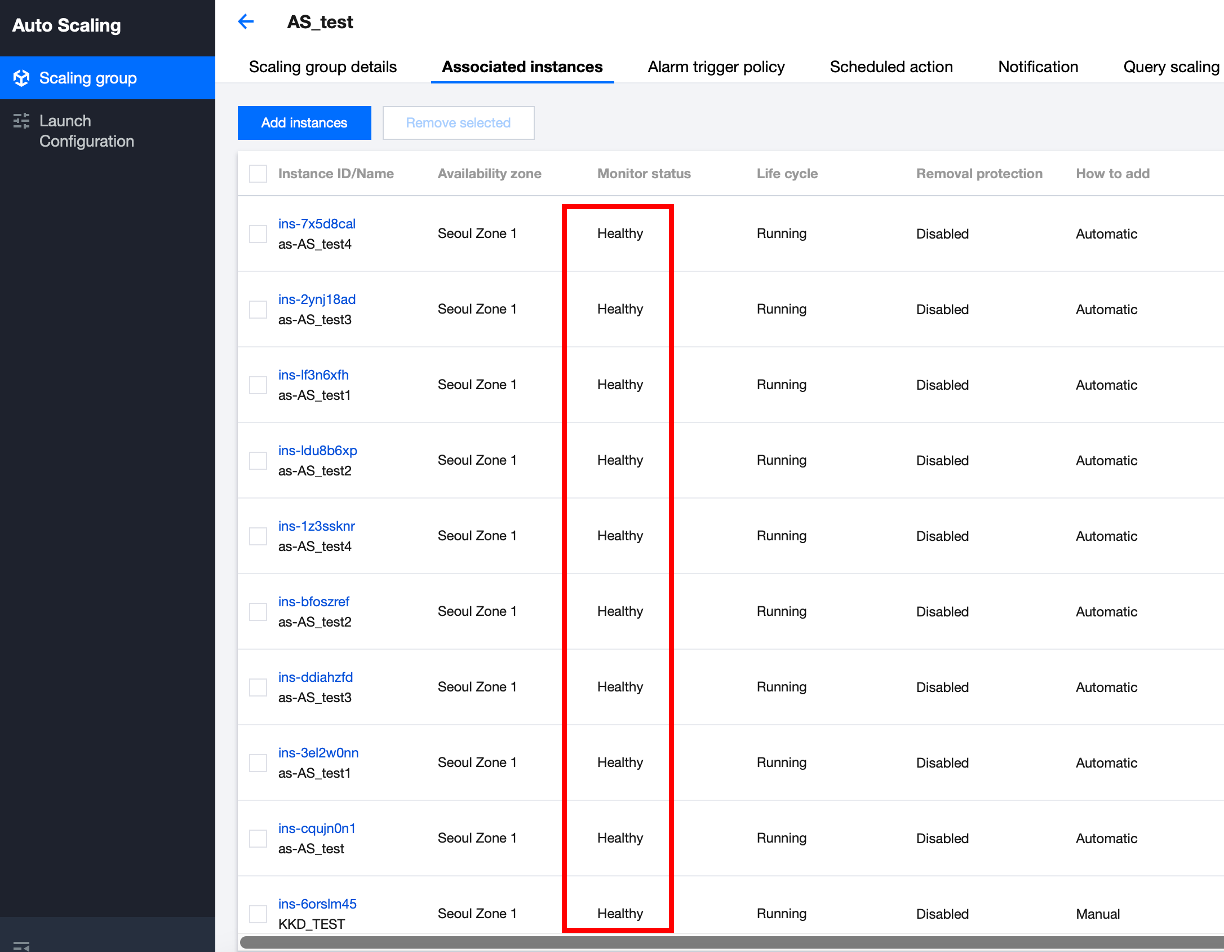Viewport: 1224px width, 952px height.
Task: Click the Launch Configuration sliders icon
Action: (x=21, y=121)
